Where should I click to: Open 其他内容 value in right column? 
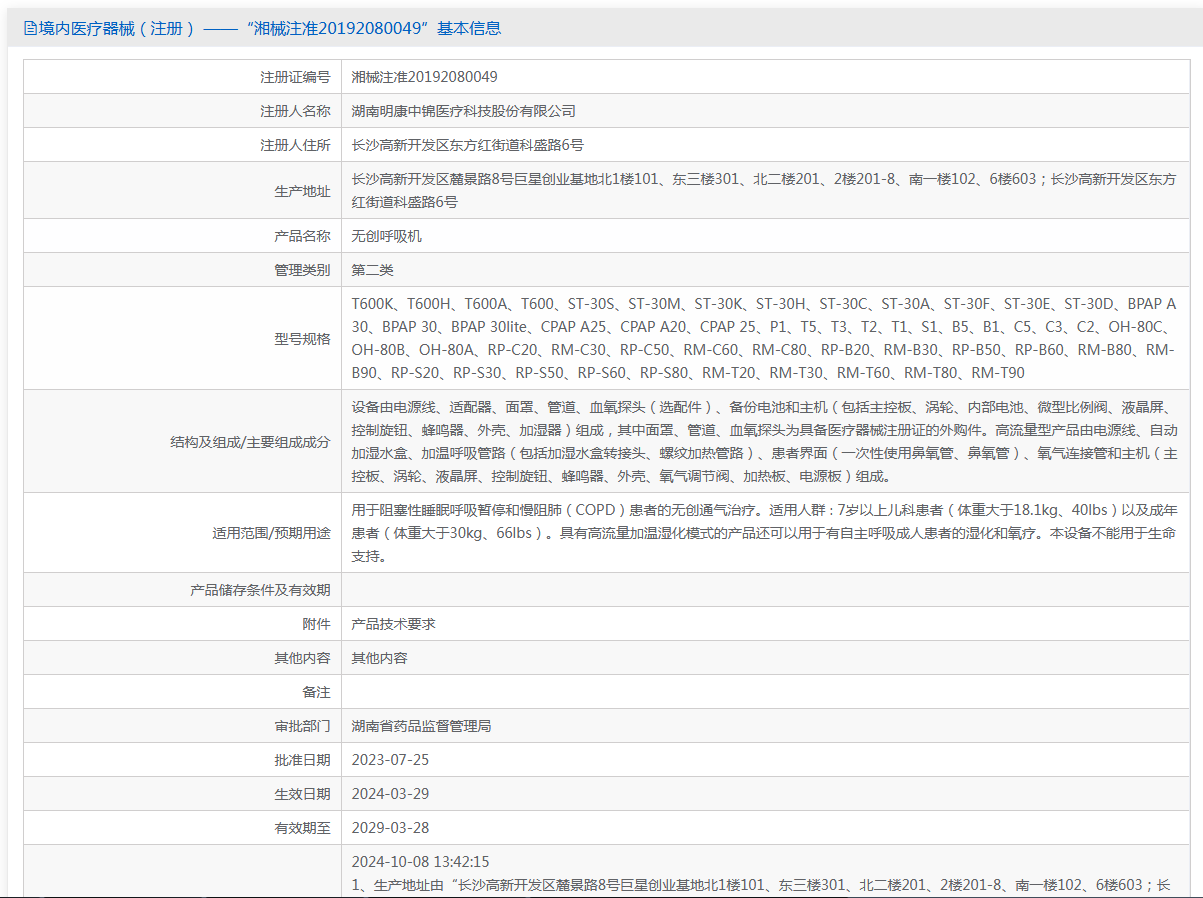(x=380, y=658)
